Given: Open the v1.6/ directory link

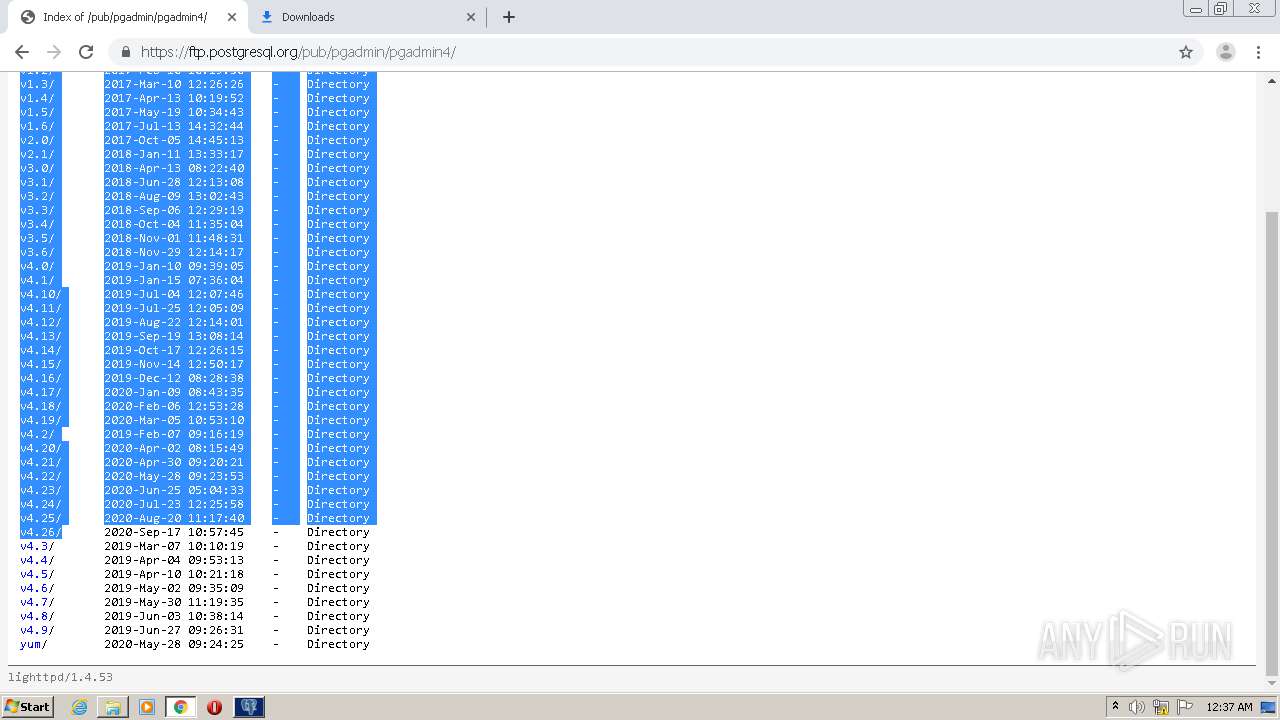Looking at the screenshot, I should pyautogui.click(x=37, y=126).
